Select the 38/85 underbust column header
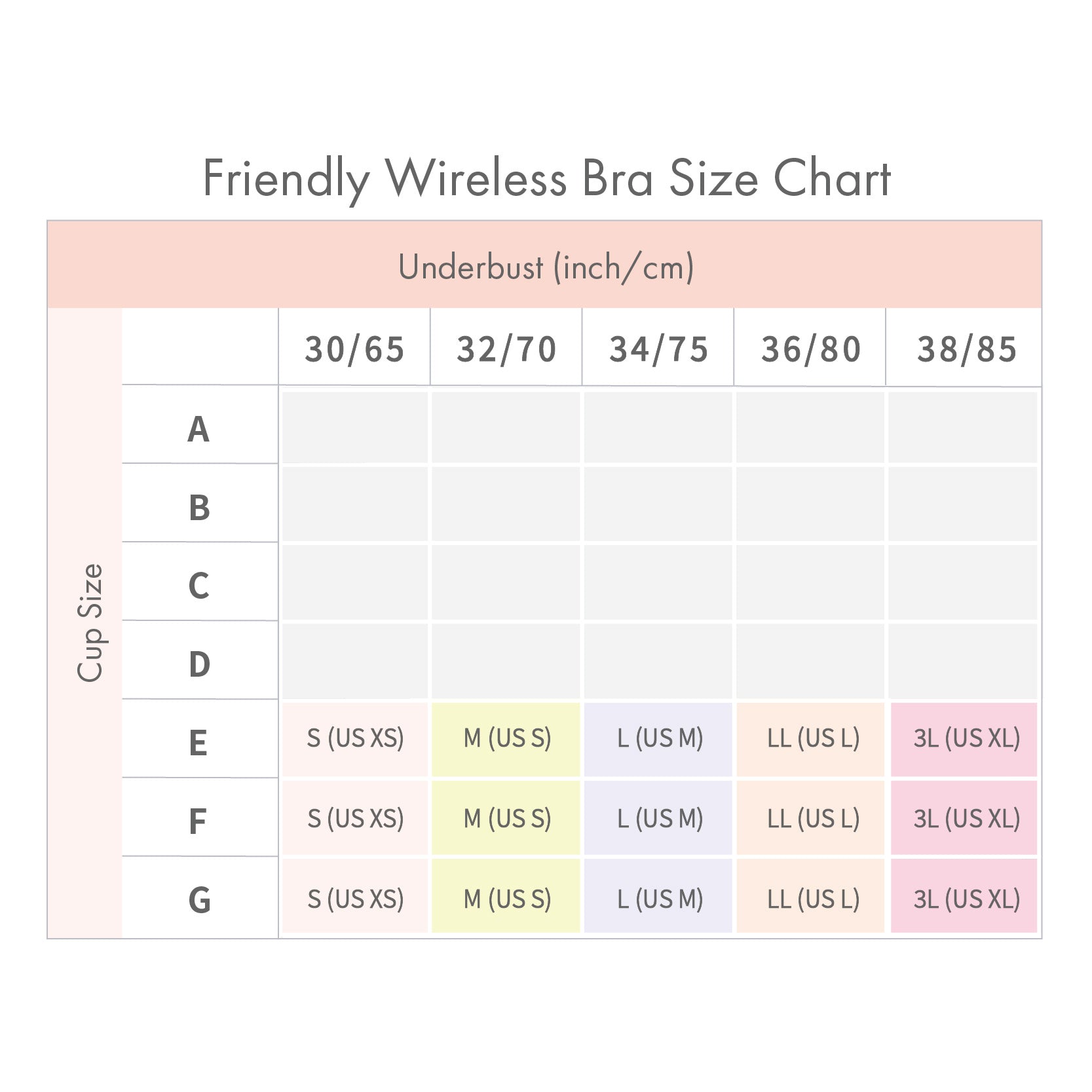 966,348
